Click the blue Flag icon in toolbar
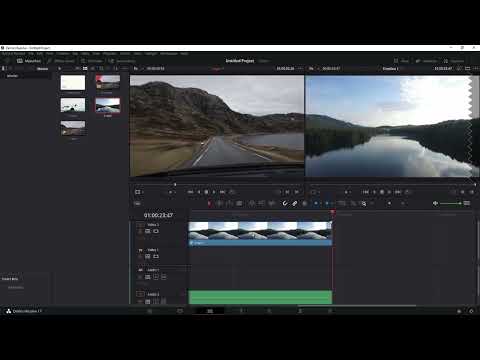480x360 pixels. (x=316, y=203)
